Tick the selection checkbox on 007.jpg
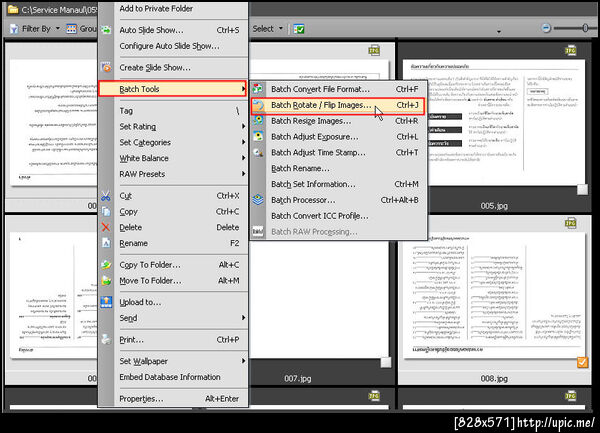This screenshot has height=433, width=600. (x=386, y=362)
